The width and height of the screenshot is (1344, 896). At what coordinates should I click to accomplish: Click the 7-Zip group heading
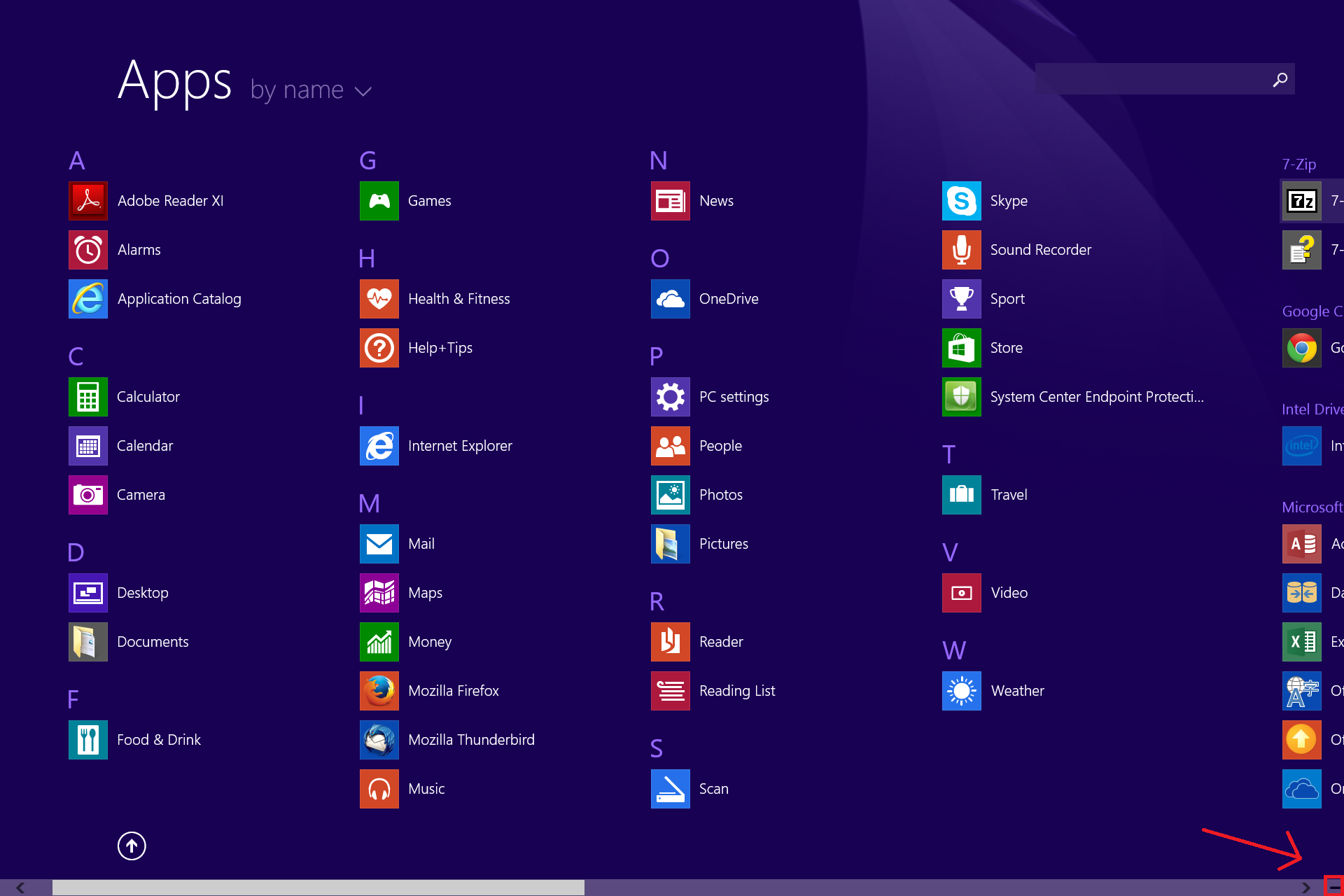point(1299,164)
